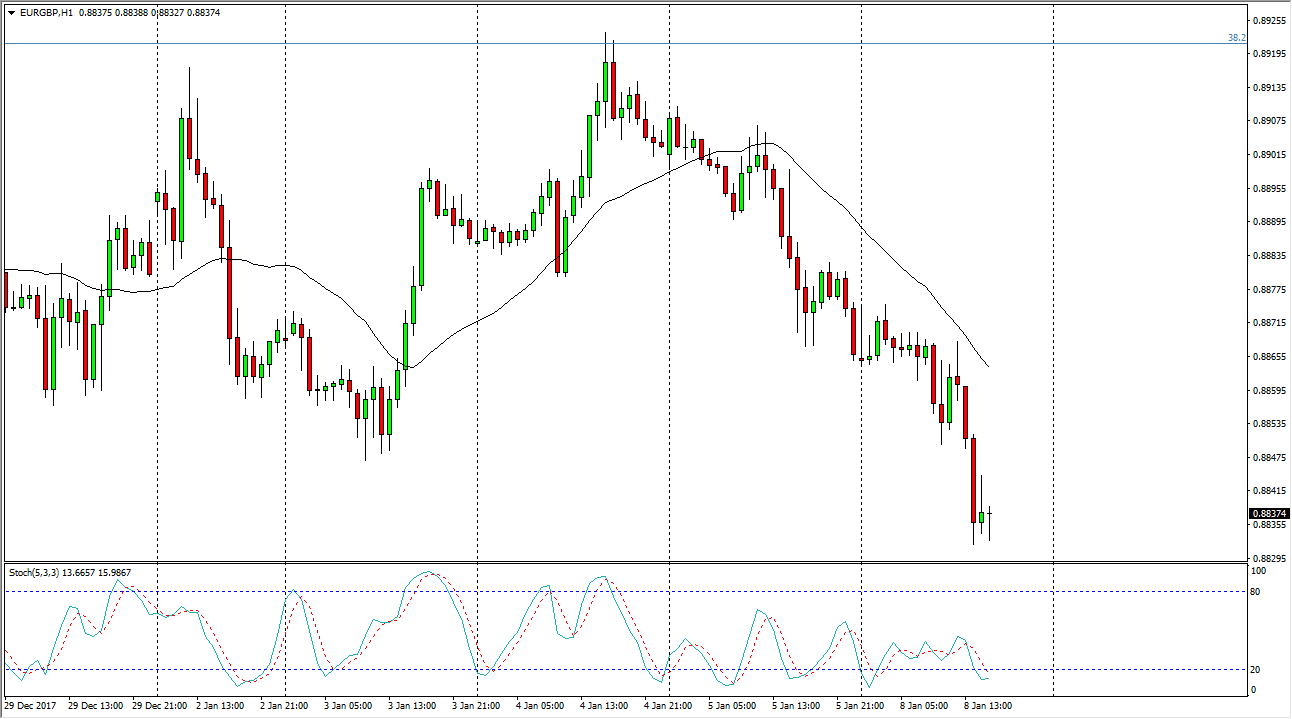Click the 8 Jan 13:00 time axis label

click(x=987, y=706)
